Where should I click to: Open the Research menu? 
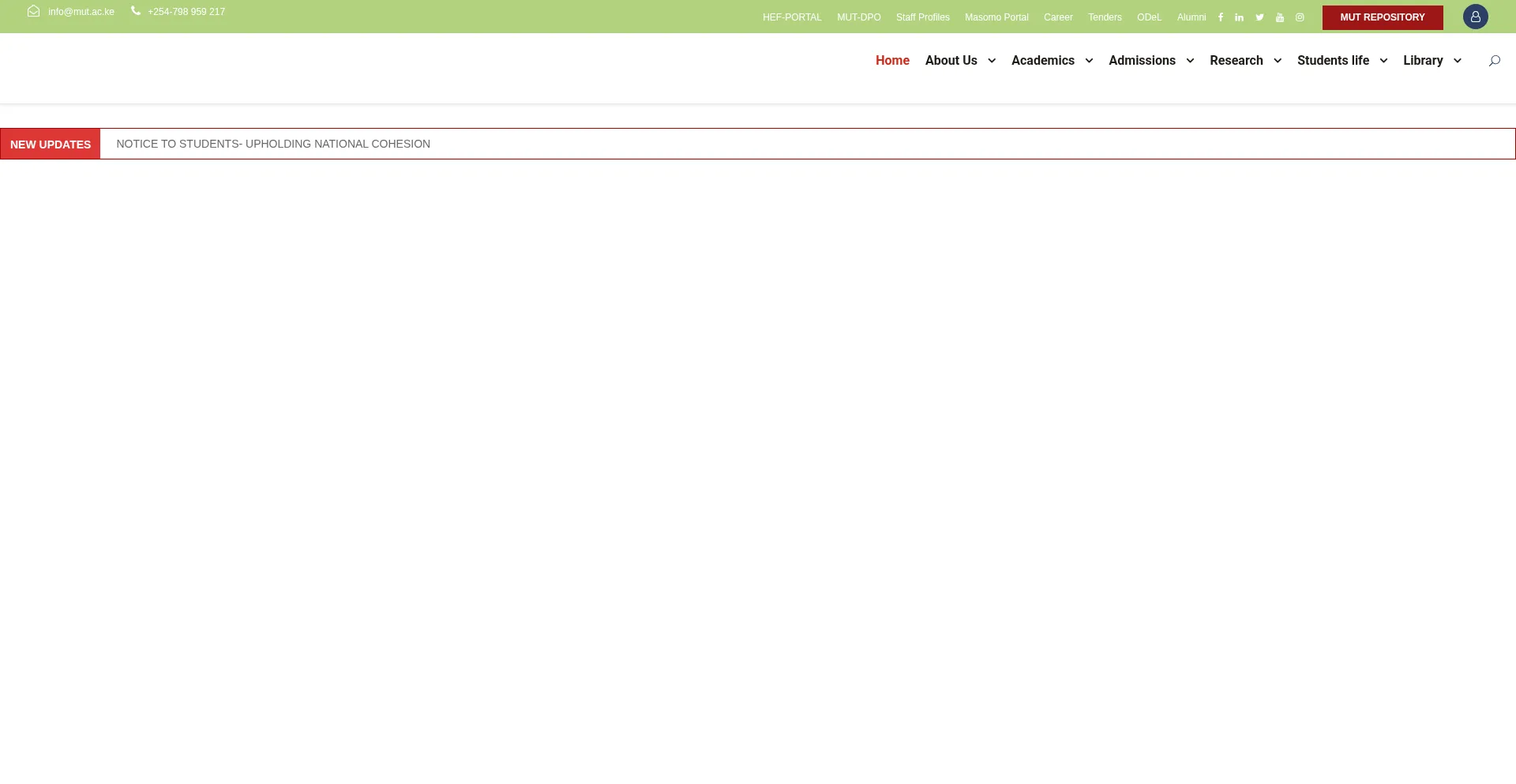point(1236,61)
